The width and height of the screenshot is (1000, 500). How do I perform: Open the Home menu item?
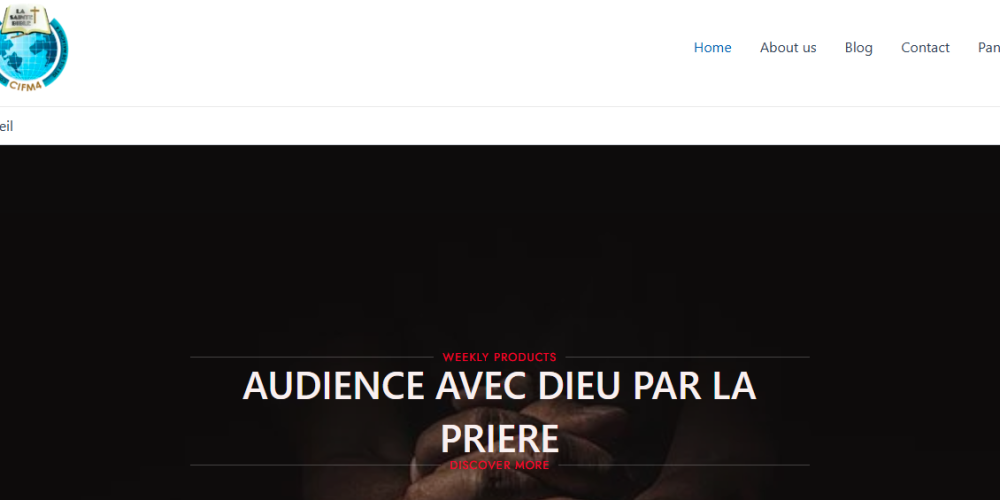(712, 48)
